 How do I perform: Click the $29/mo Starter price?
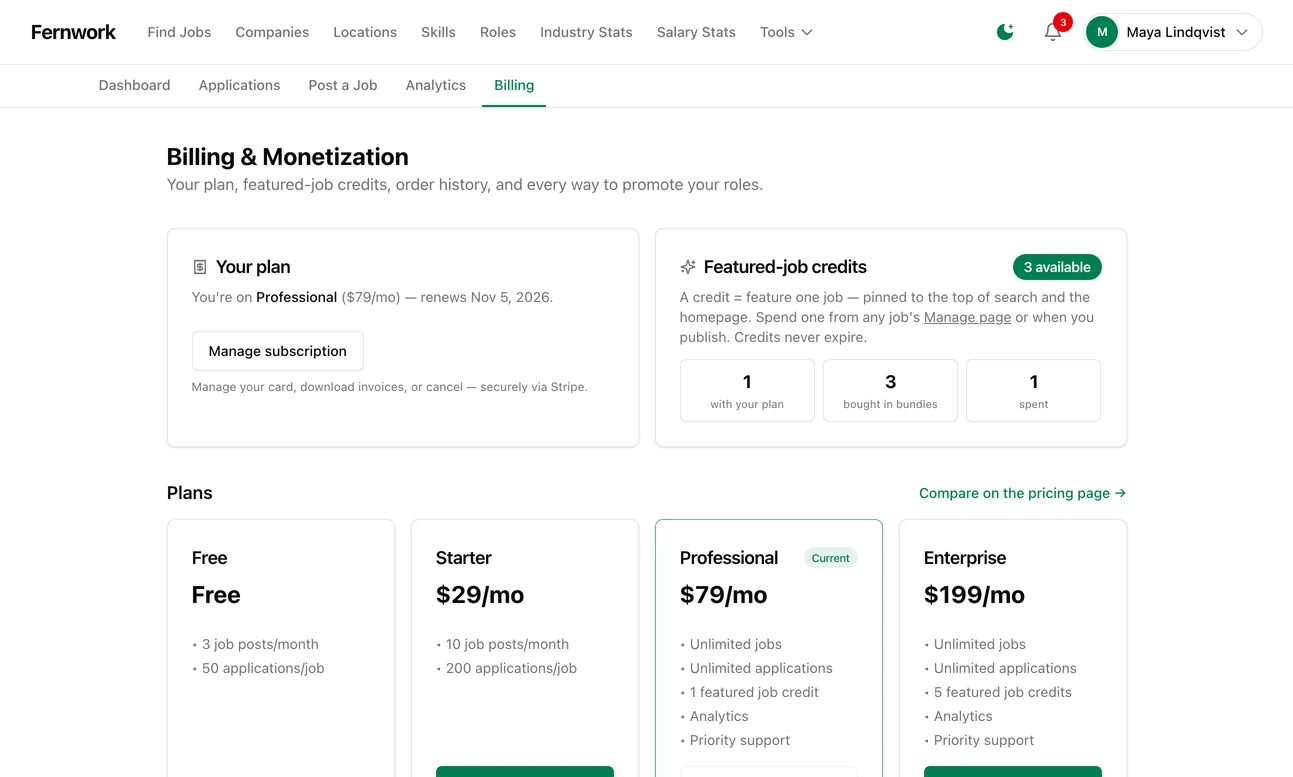click(480, 595)
